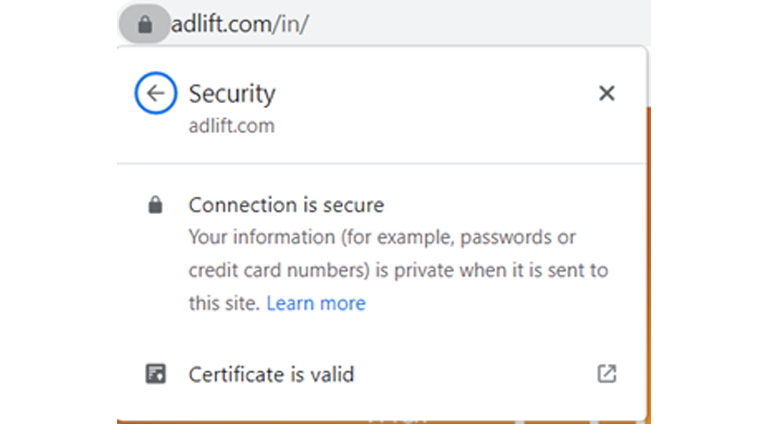Click the certificate icon beside Certificate is valid
The width and height of the screenshot is (768, 424).
pos(156,374)
